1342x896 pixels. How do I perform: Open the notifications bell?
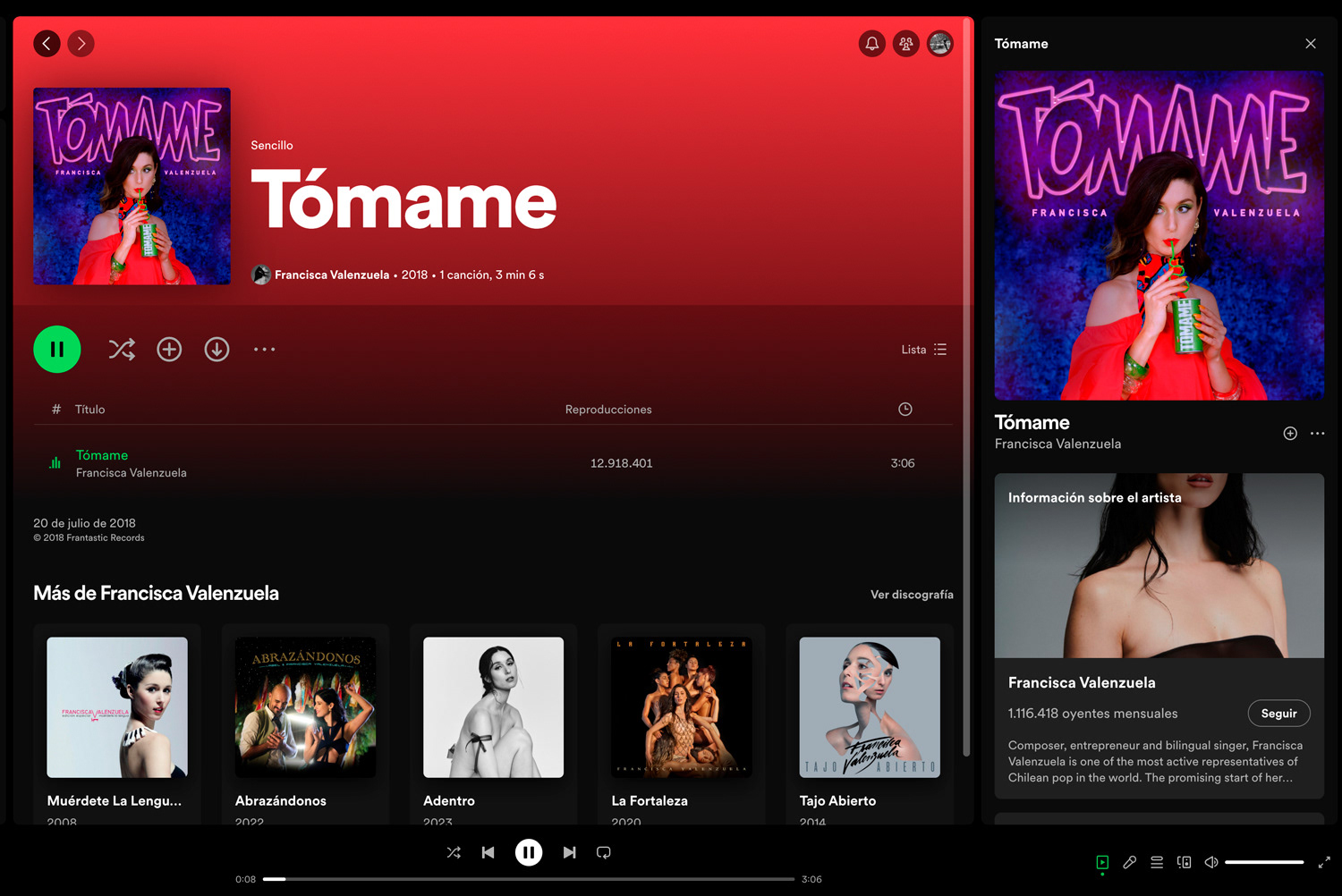coord(871,43)
